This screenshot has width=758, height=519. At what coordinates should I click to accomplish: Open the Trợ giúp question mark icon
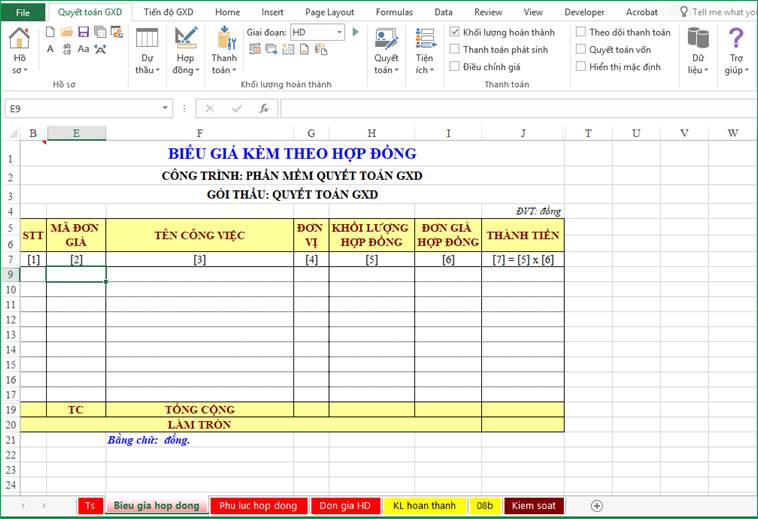coord(735,40)
